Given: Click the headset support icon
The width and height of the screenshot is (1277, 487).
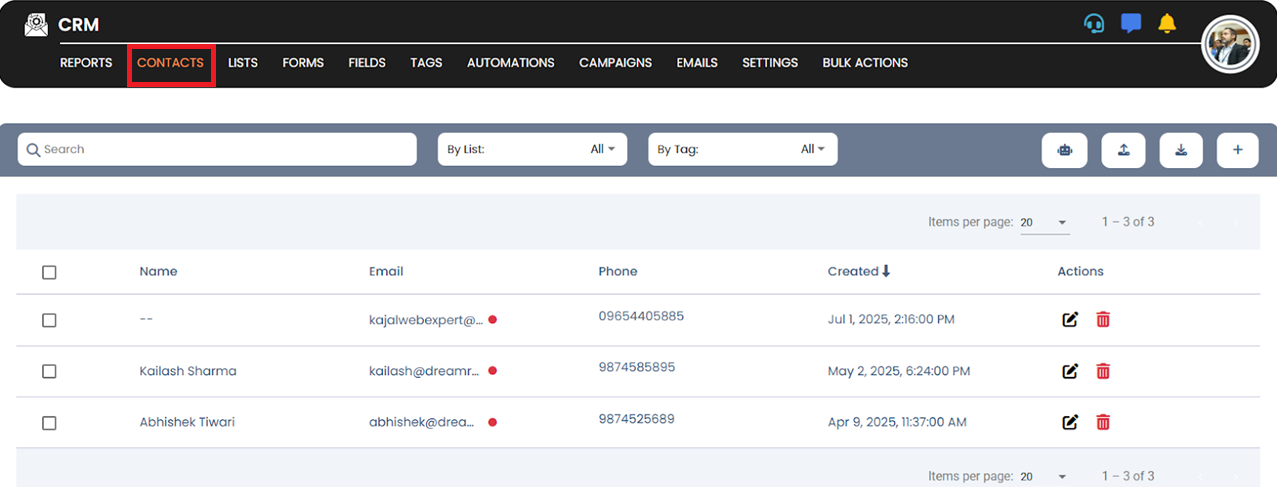Looking at the screenshot, I should tap(1094, 24).
